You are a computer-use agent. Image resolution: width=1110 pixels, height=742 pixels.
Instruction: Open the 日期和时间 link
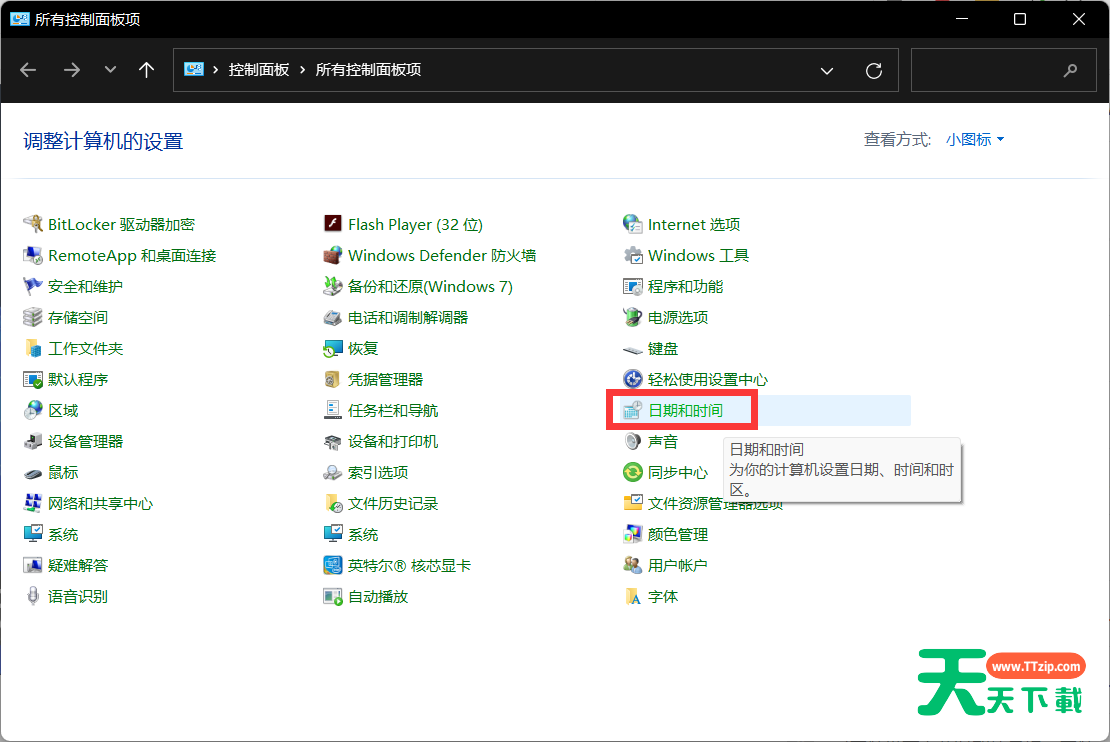(685, 410)
